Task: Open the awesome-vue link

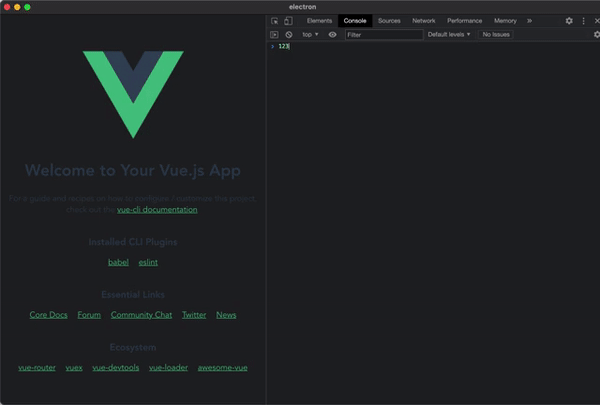Action: coord(223,367)
